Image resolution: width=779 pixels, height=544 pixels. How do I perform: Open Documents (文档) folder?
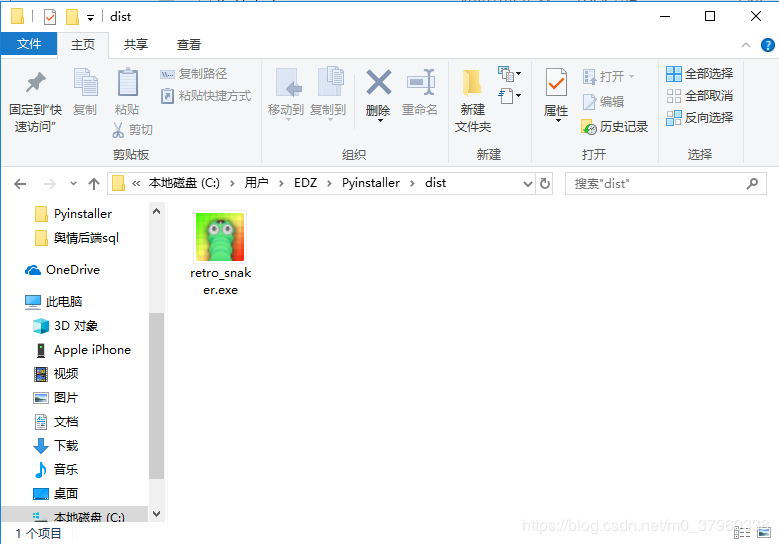click(x=56, y=422)
